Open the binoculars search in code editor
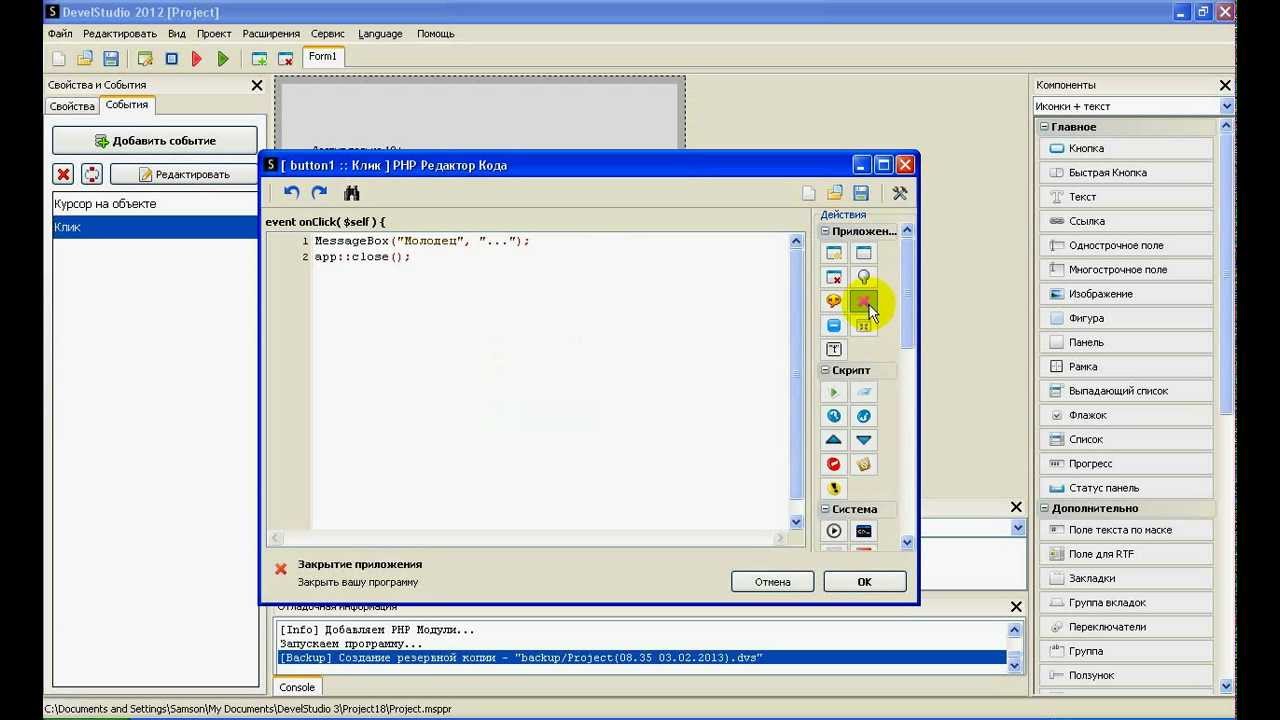This screenshot has width=1280, height=720. tap(351, 193)
